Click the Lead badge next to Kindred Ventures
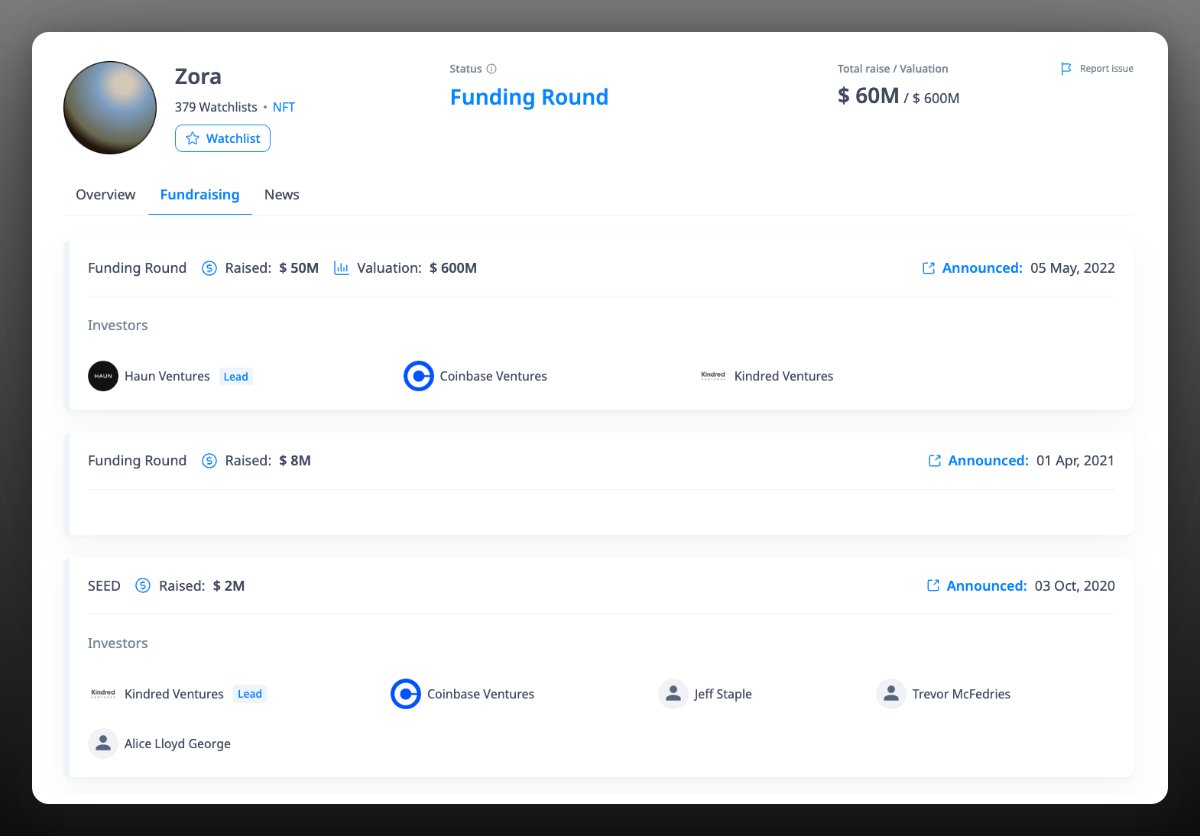Image resolution: width=1200 pixels, height=836 pixels. coord(250,694)
